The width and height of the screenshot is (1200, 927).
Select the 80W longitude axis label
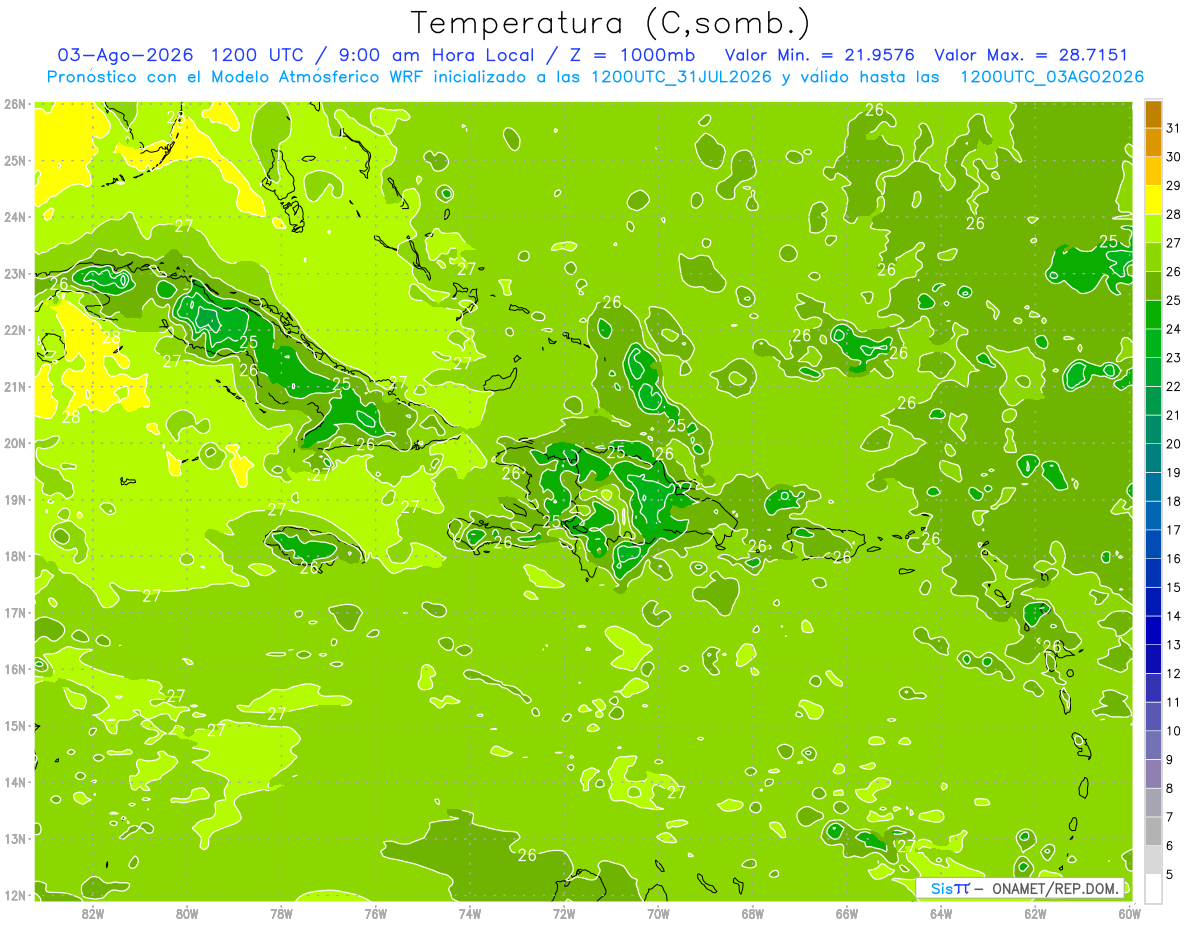186,913
